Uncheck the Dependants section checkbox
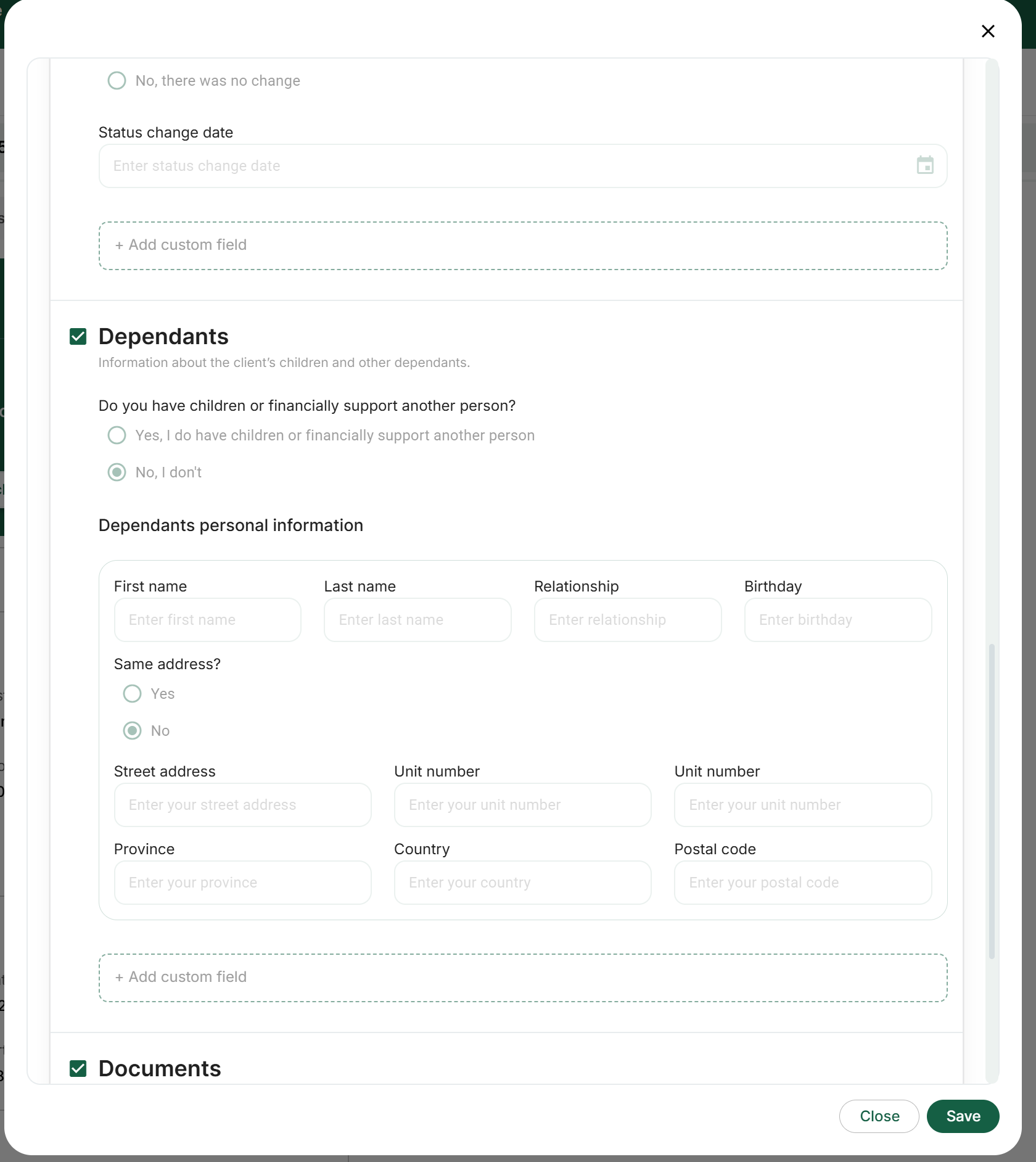 coord(78,337)
